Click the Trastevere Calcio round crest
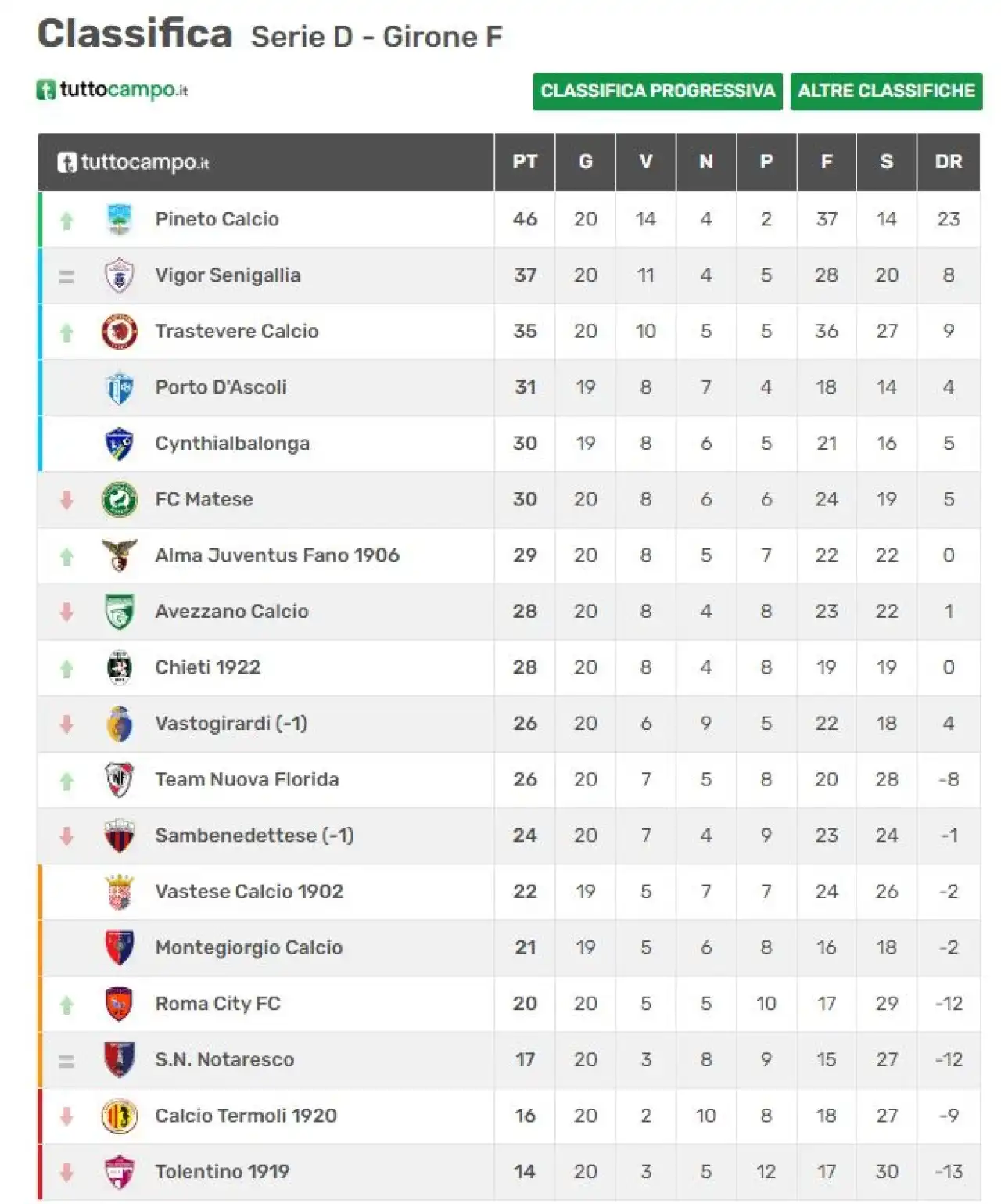 pyautogui.click(x=119, y=331)
